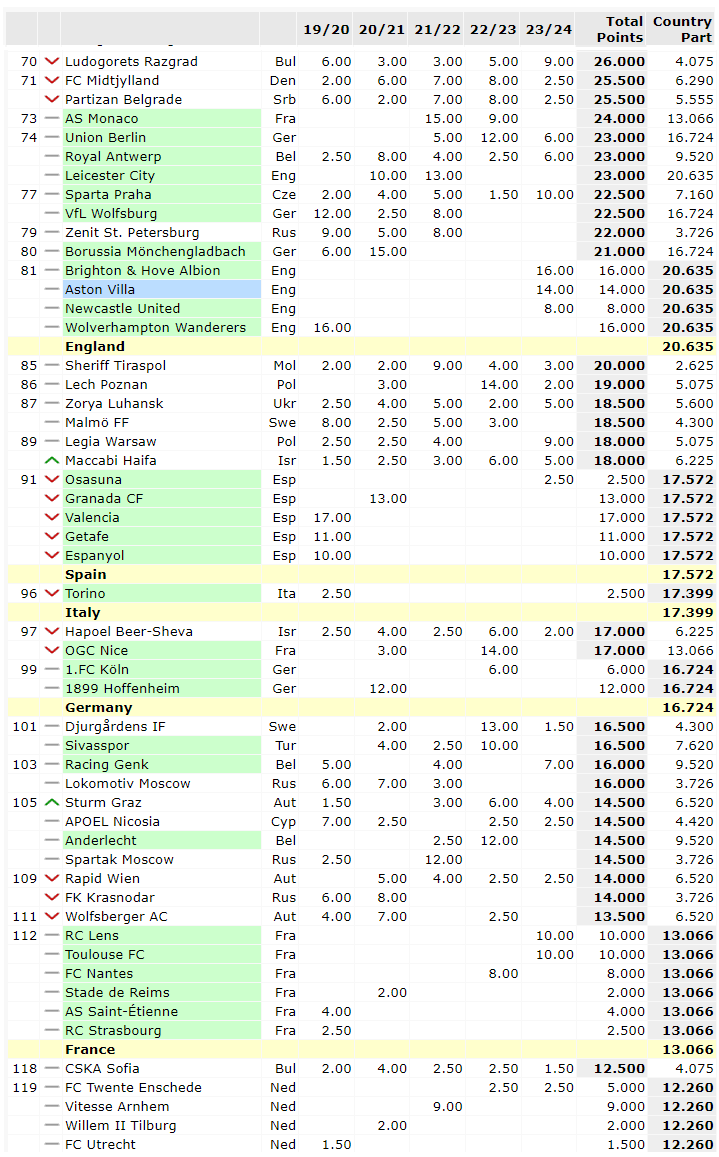
Task: Click Spartak Moscow's 12.00 season value
Action: 444,859
